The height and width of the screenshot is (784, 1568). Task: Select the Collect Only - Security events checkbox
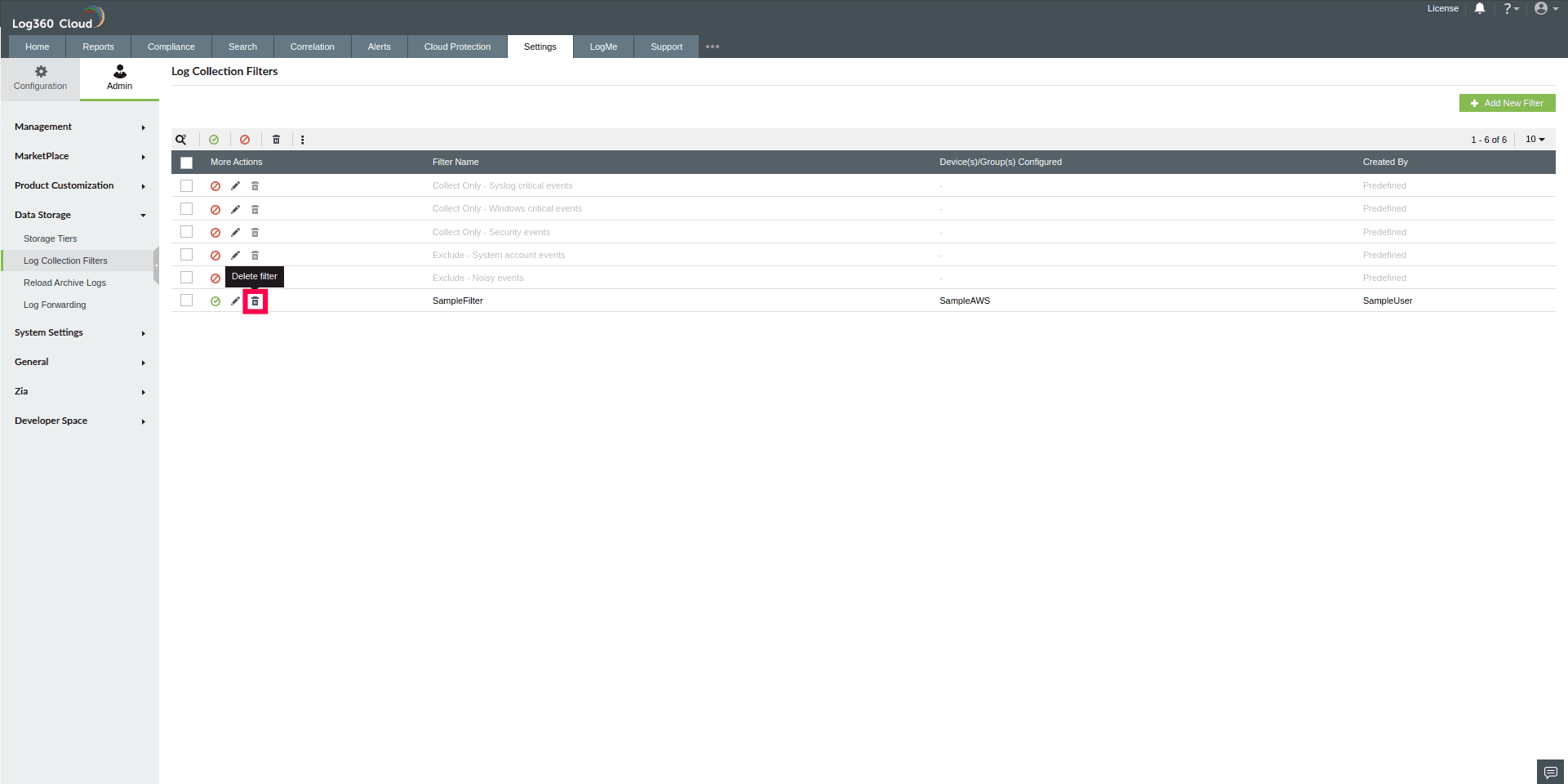187,232
